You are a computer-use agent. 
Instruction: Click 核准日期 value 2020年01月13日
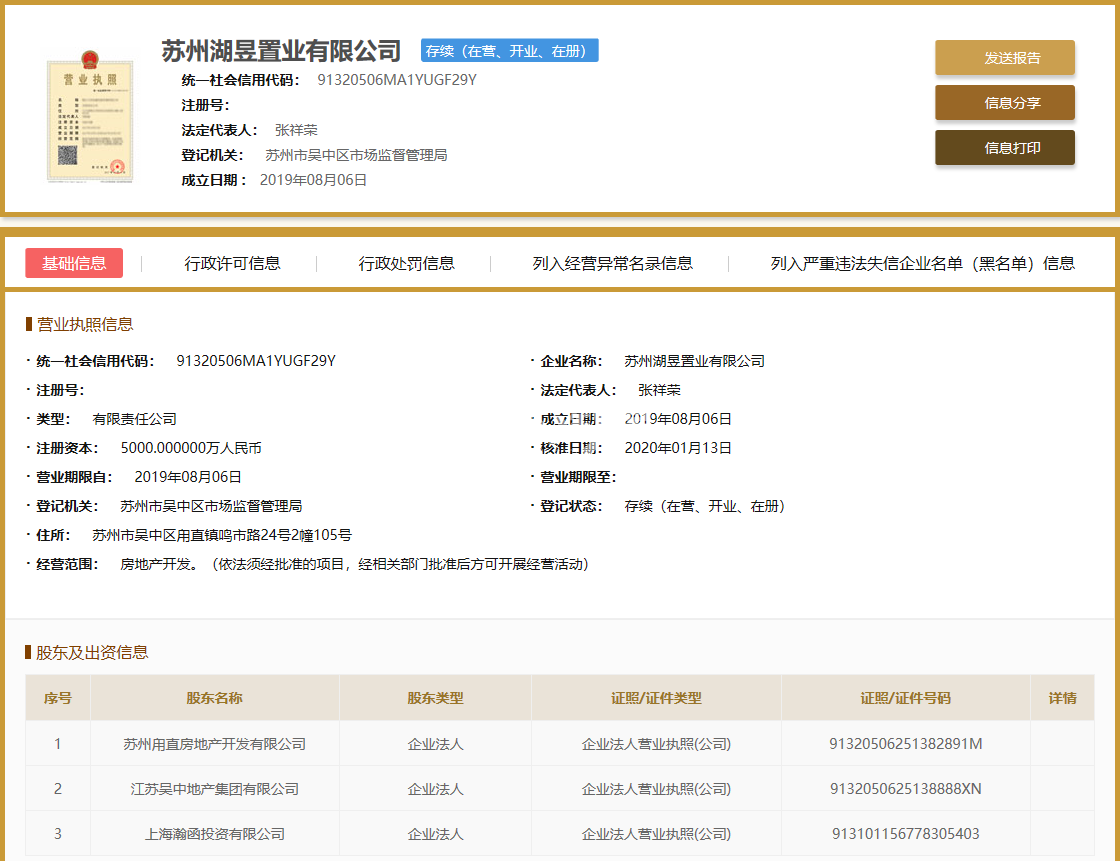tap(678, 448)
